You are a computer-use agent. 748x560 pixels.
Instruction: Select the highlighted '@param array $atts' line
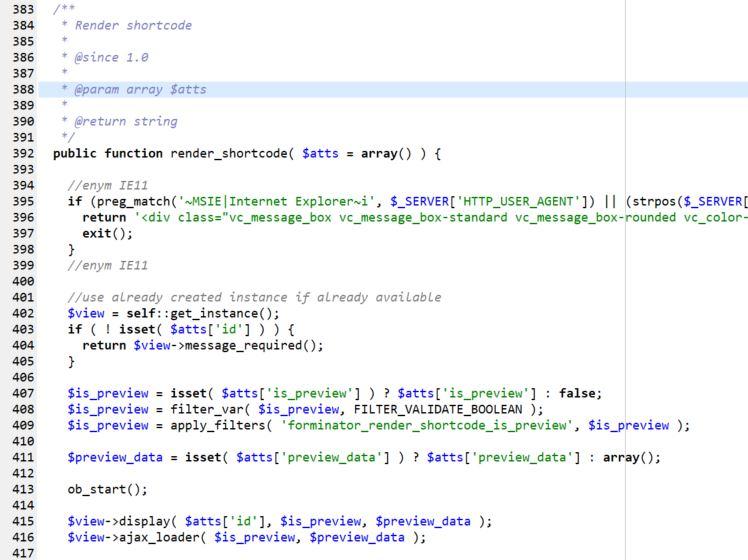coord(393,89)
